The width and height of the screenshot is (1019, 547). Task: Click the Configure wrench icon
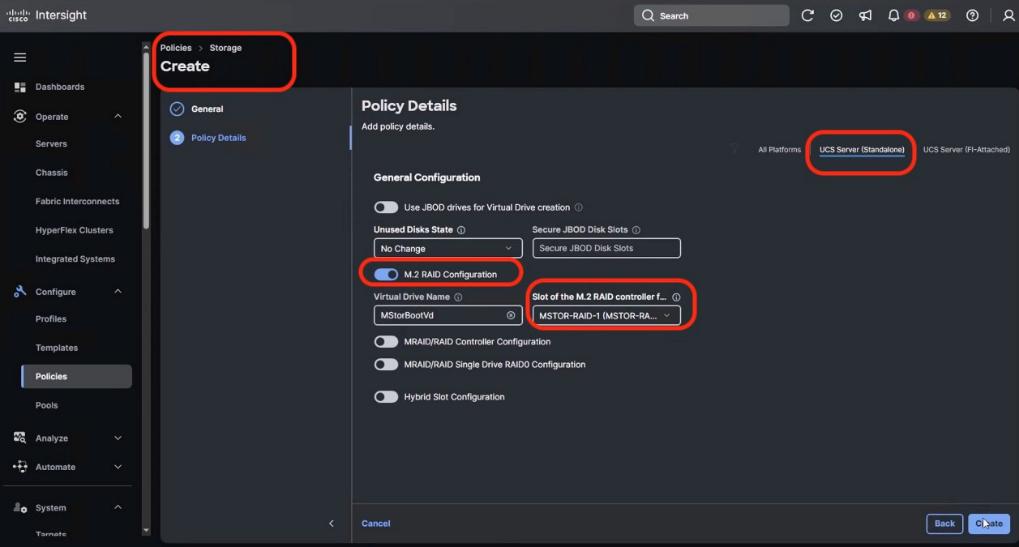click(20, 291)
